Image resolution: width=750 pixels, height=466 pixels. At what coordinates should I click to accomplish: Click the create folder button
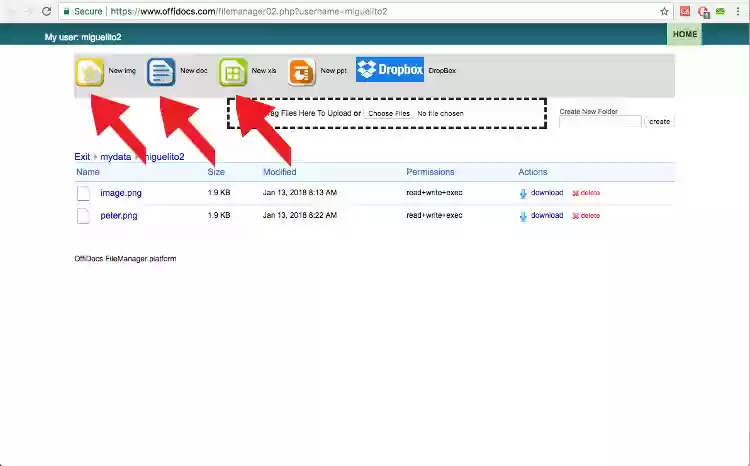point(660,122)
